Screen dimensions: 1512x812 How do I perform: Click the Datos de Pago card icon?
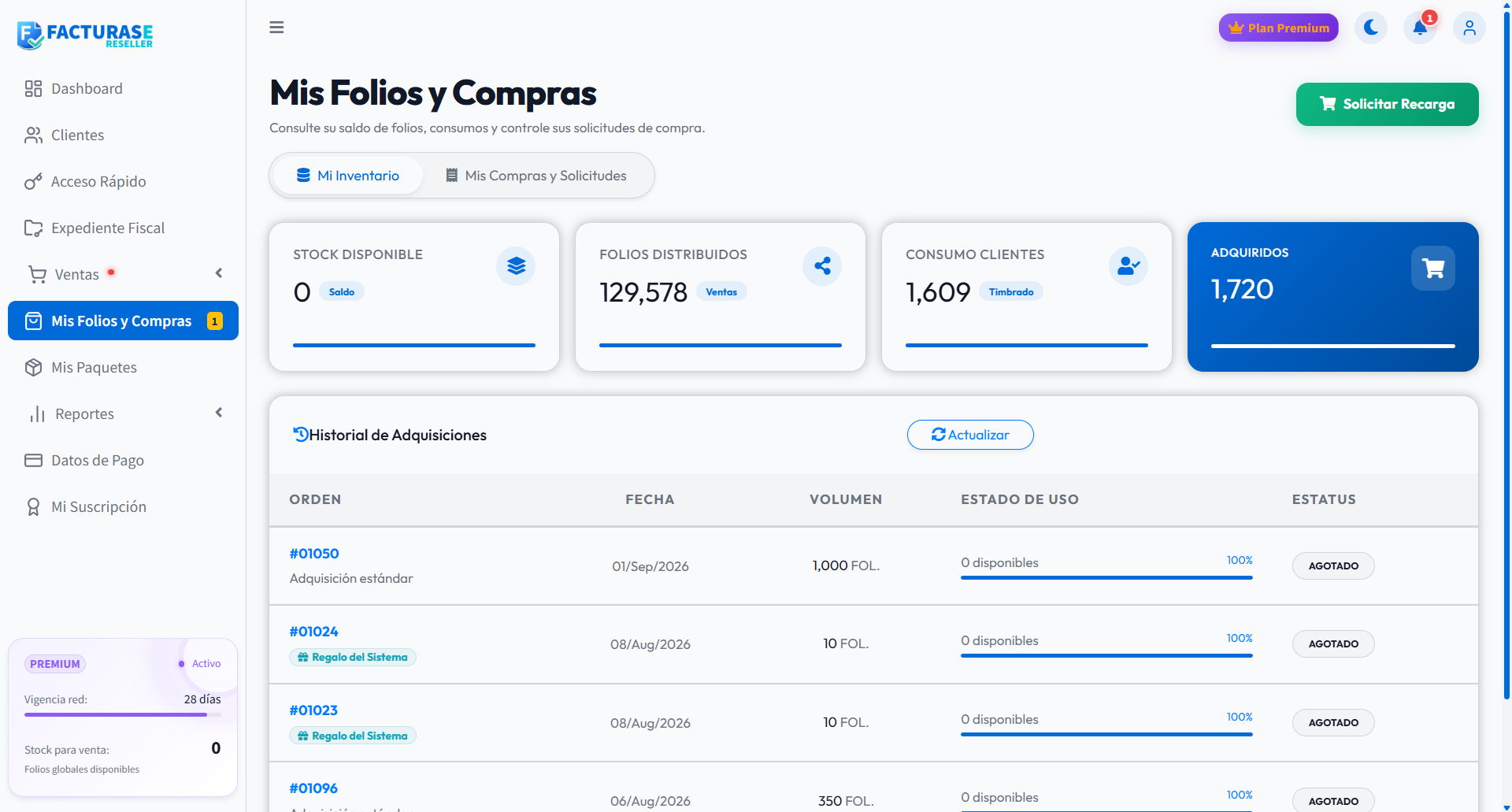tap(33, 460)
